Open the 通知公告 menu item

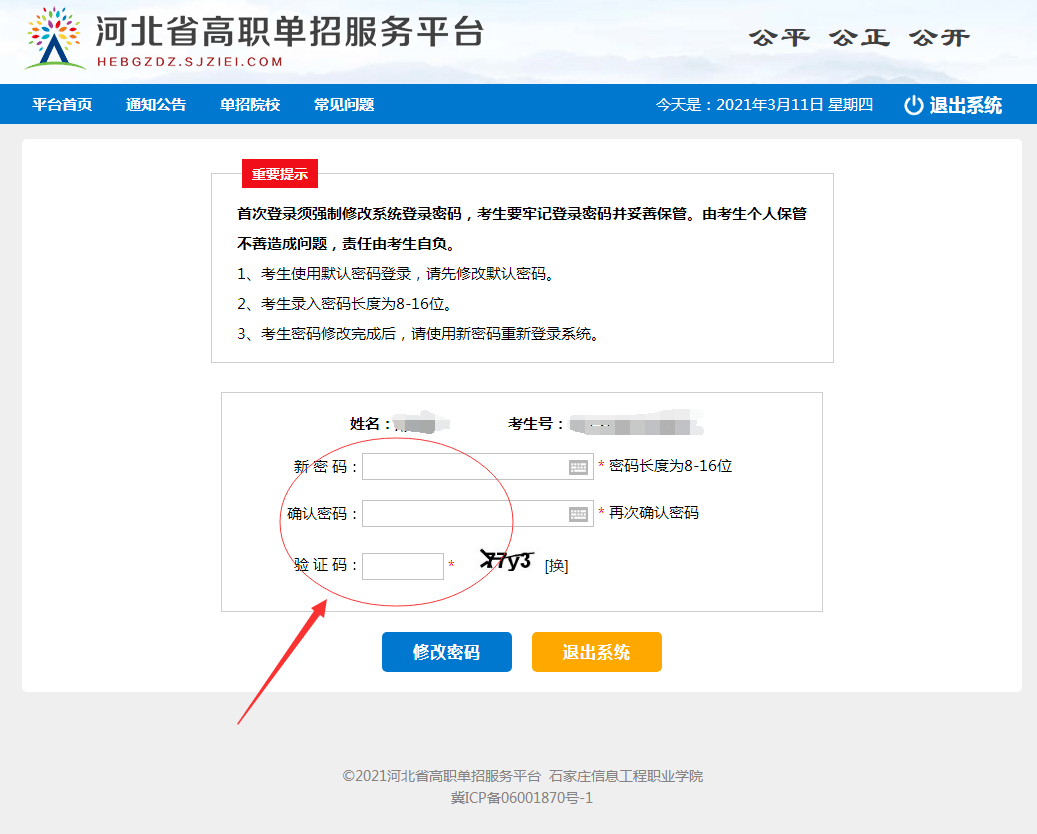point(155,104)
